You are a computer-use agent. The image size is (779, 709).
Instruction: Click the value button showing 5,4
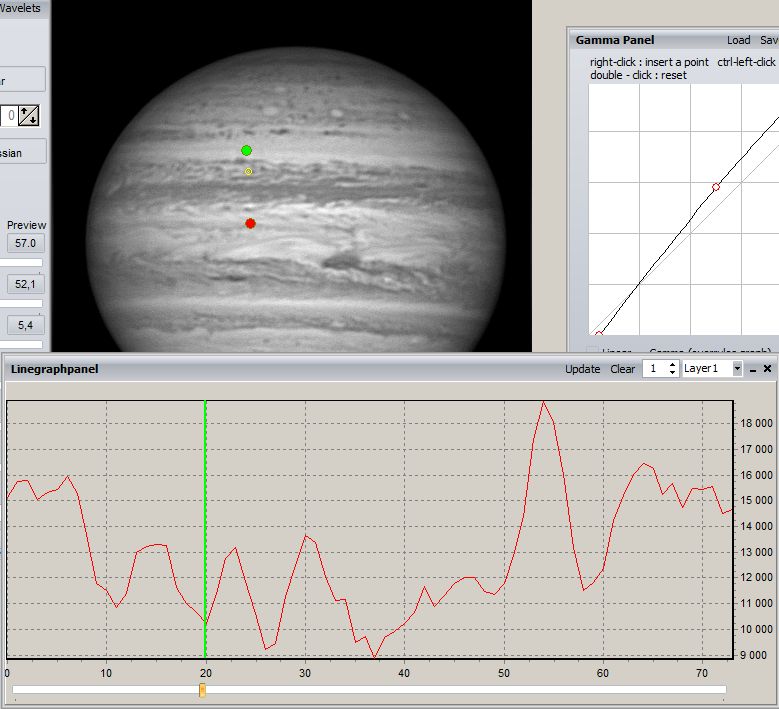[x=25, y=325]
